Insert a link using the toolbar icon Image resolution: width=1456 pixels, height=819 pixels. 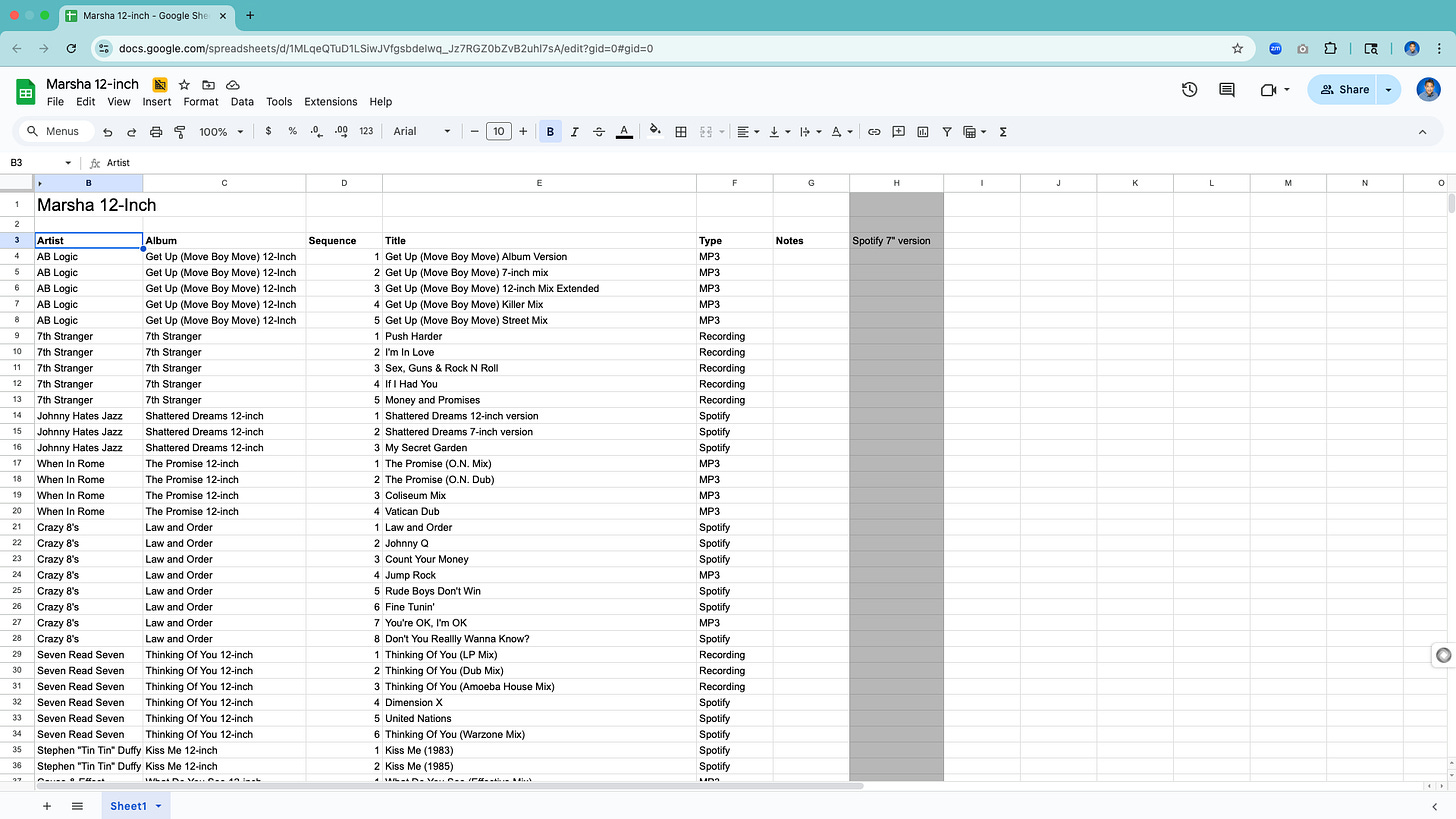click(x=873, y=131)
